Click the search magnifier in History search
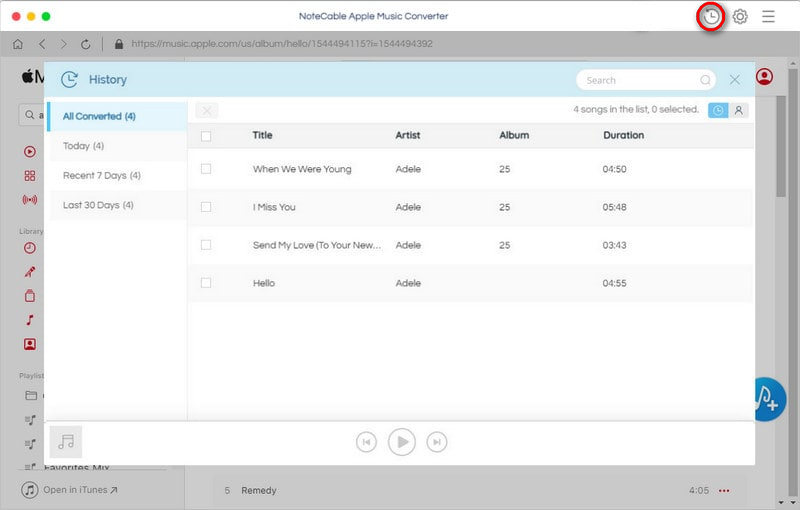 [x=705, y=80]
